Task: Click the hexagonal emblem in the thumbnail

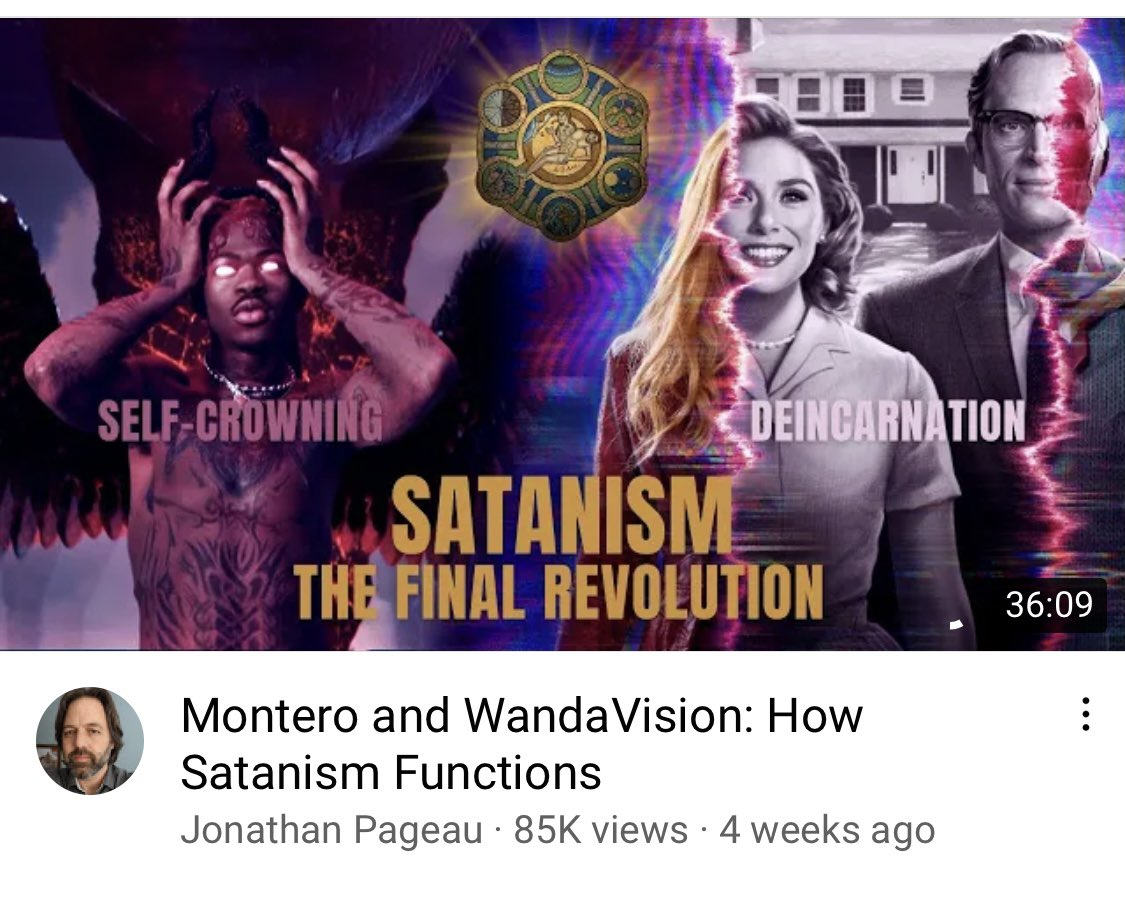Action: 562,144
